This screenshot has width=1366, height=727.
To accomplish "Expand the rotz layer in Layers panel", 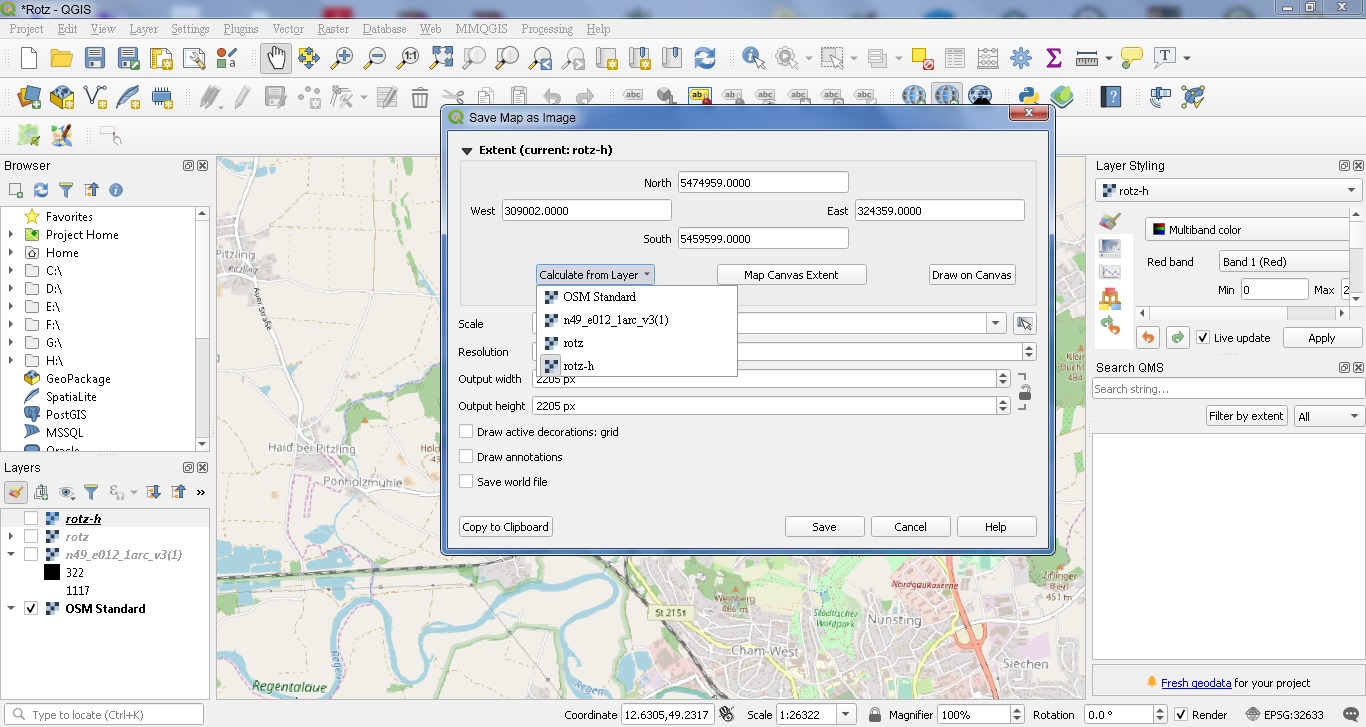I will coord(11,536).
